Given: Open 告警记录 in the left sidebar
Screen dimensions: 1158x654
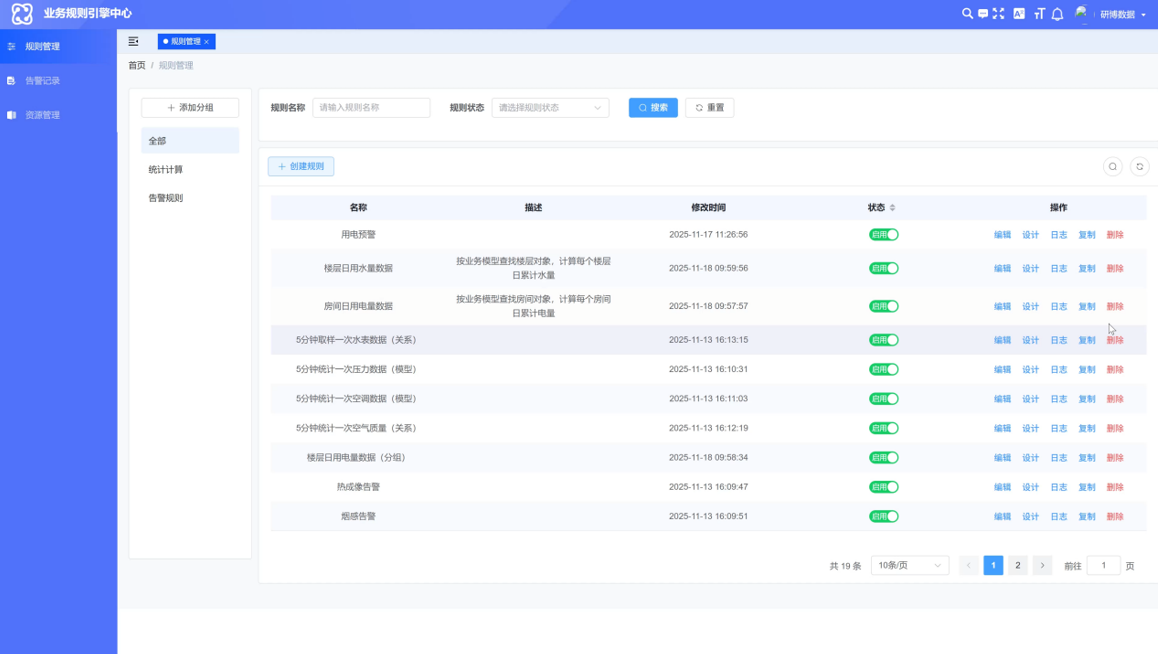Looking at the screenshot, I should tap(42, 81).
